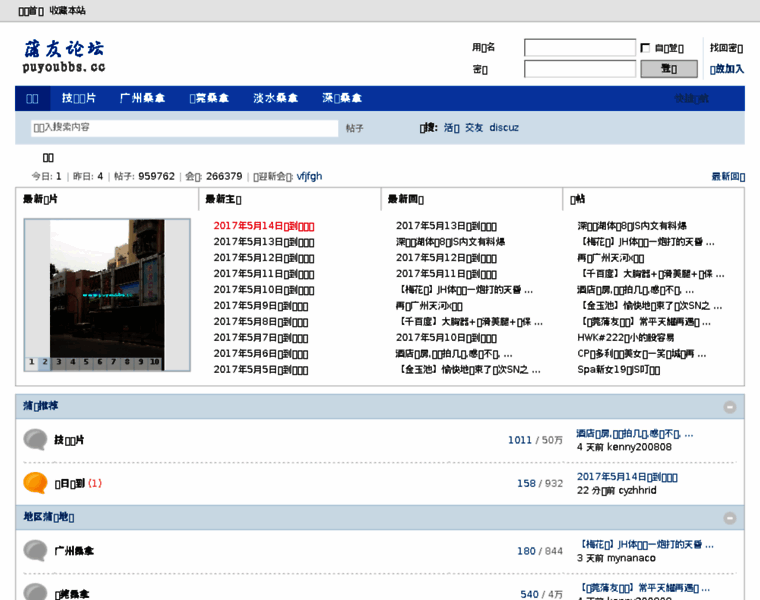The height and width of the screenshot is (600, 760).
Task: Select slideshow page number 7
Action: click(x=112, y=362)
